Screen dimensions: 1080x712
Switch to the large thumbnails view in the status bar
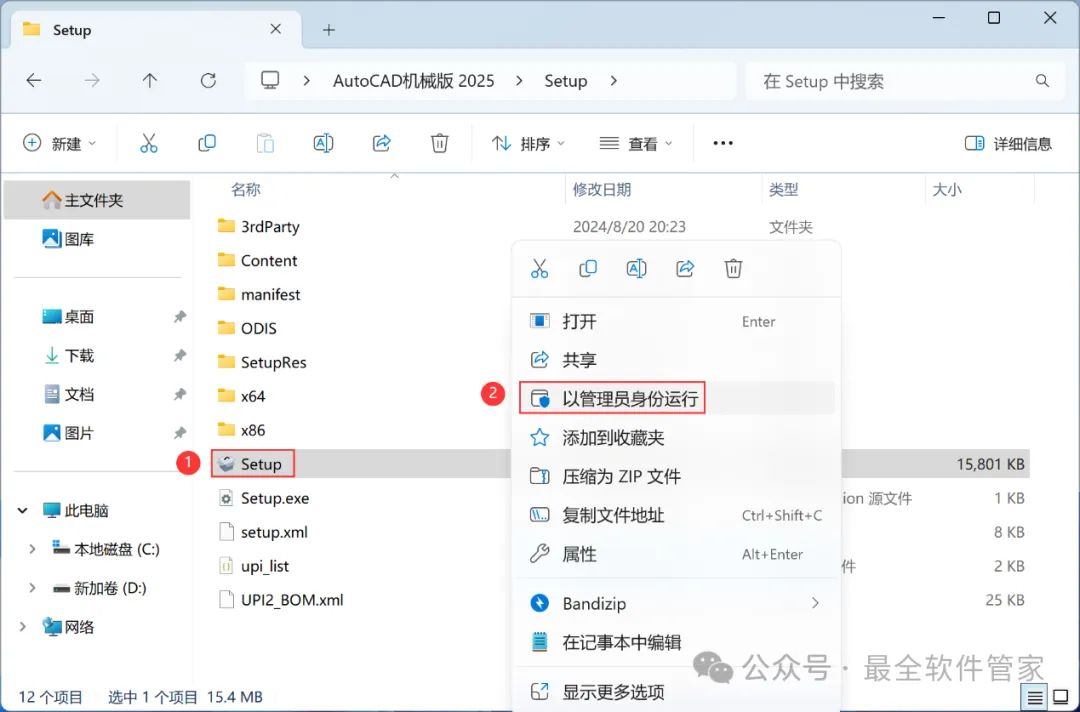[1061, 698]
